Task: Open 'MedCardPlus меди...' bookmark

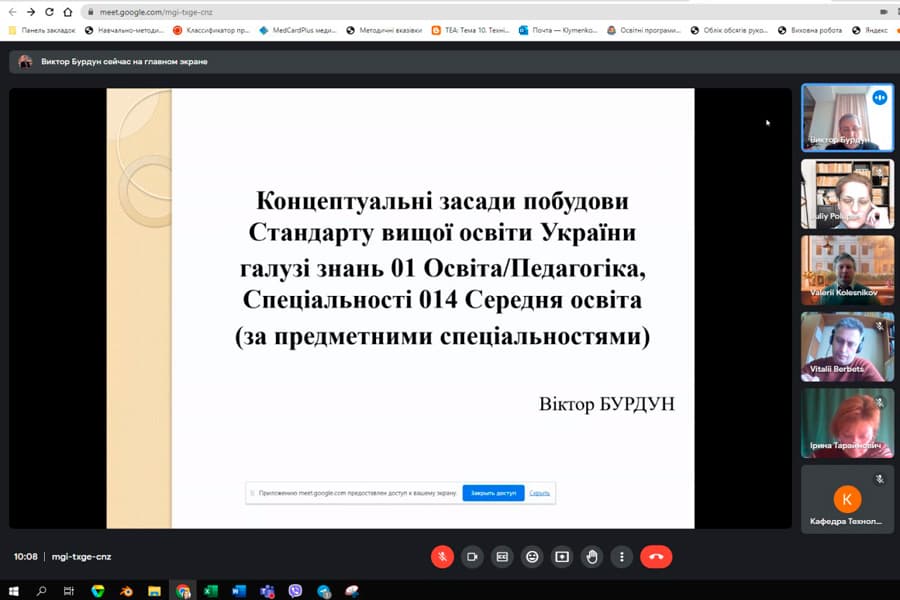Action: (x=297, y=30)
